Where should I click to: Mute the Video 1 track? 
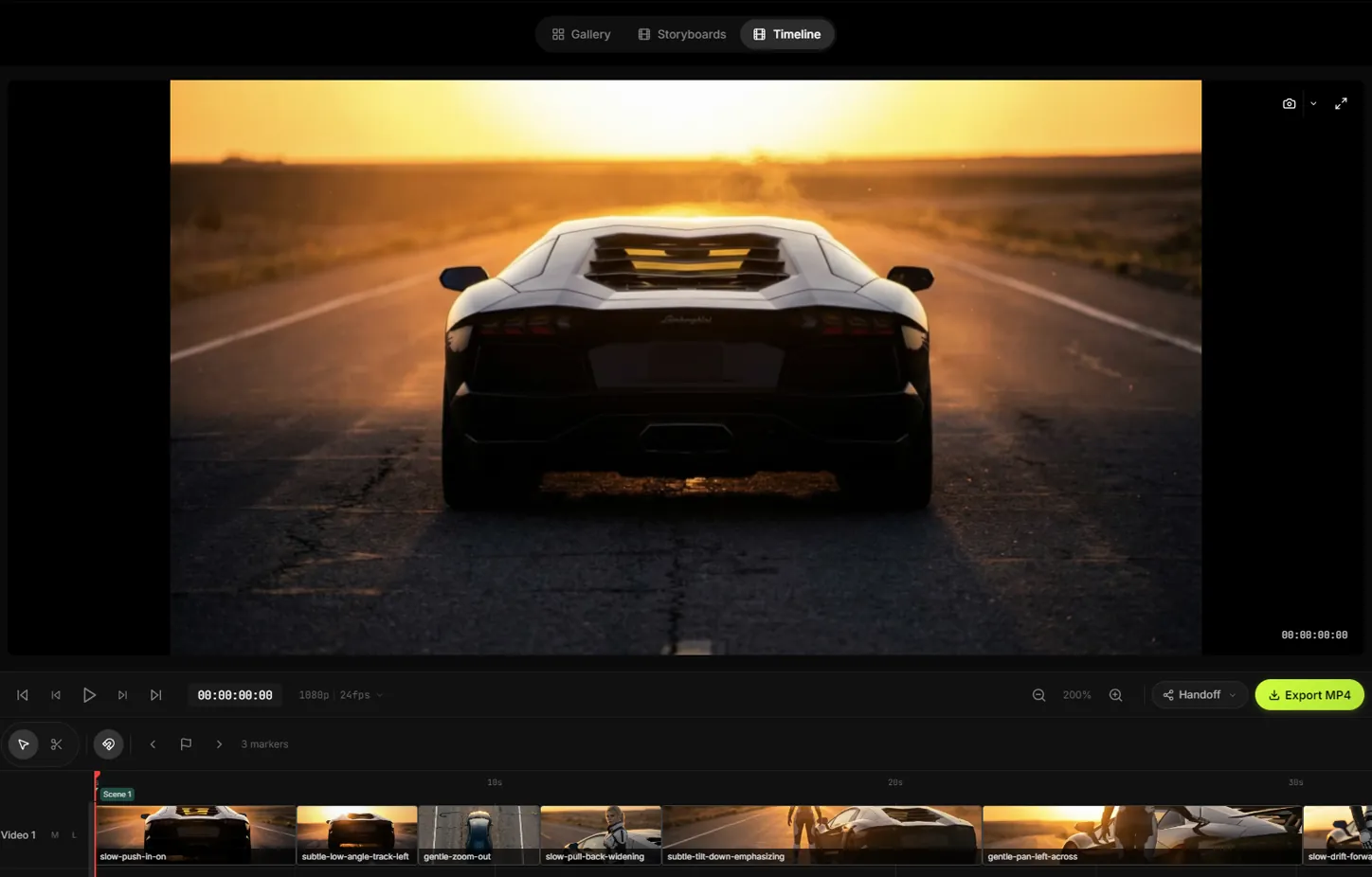coord(54,834)
